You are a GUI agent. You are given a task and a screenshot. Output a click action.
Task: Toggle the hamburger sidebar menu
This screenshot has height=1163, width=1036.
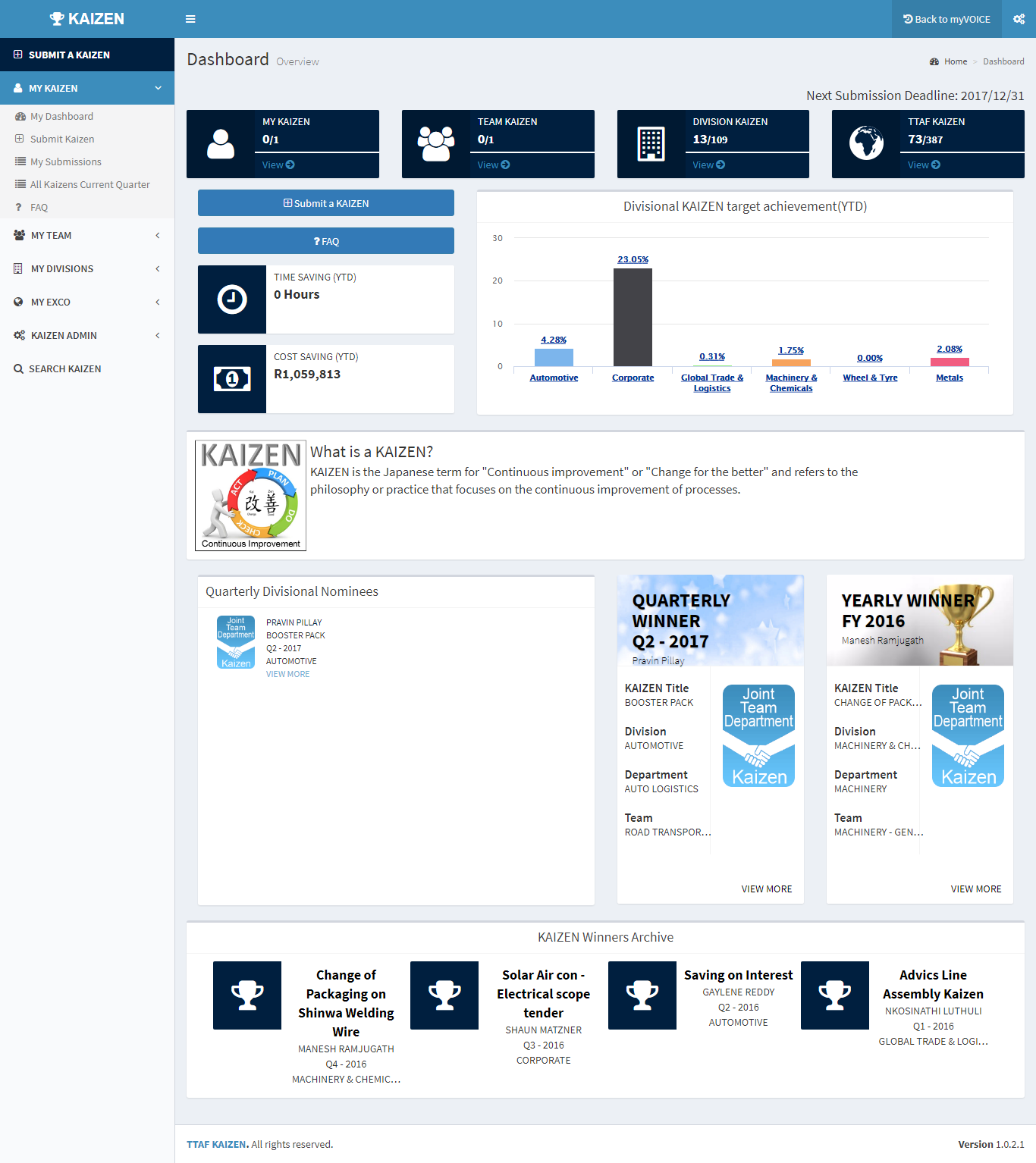[190, 19]
